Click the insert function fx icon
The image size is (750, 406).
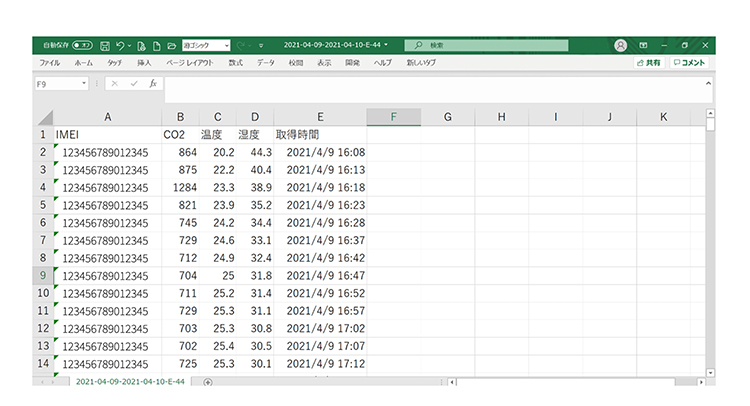(153, 84)
